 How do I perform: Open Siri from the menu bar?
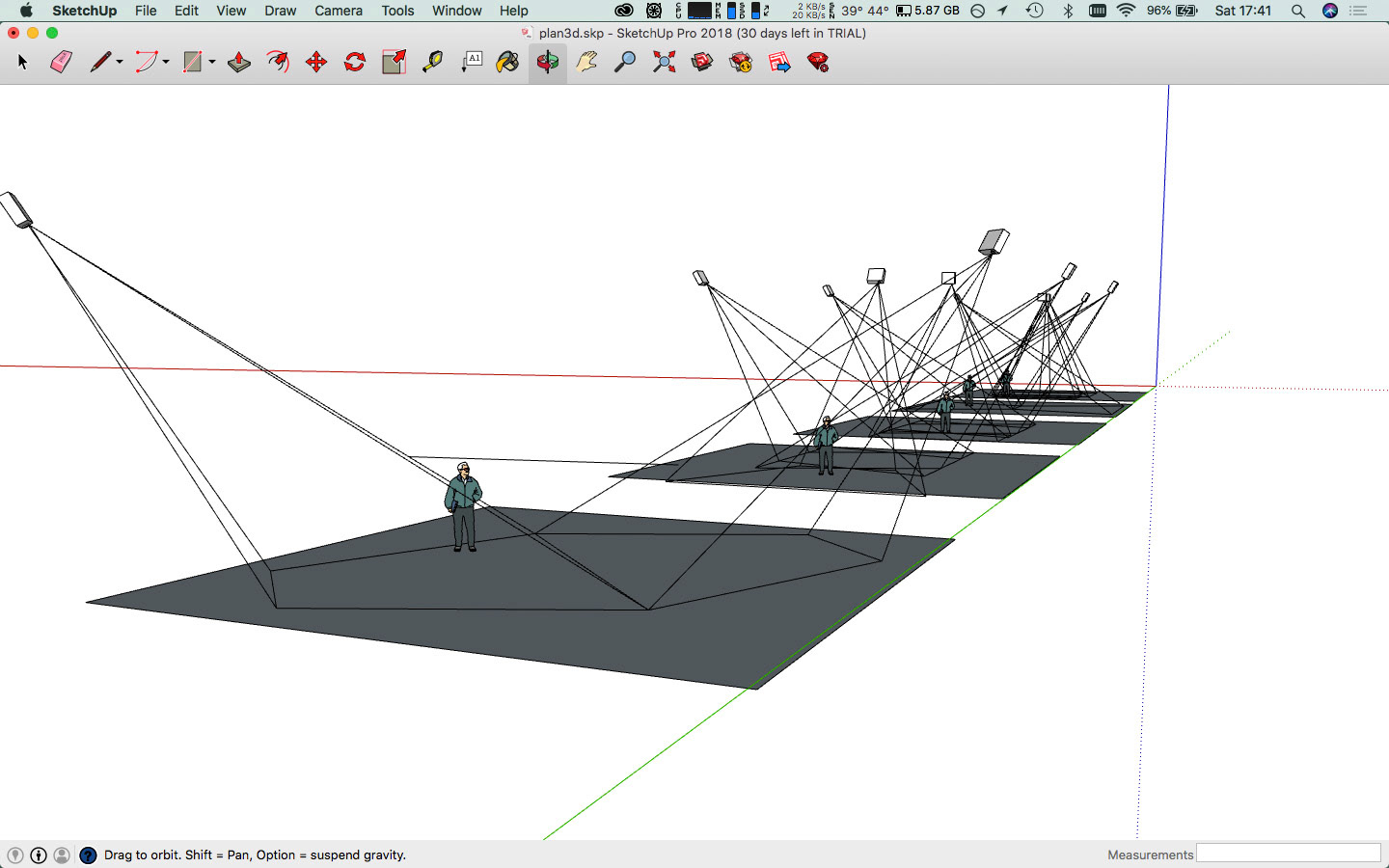coord(1330,11)
